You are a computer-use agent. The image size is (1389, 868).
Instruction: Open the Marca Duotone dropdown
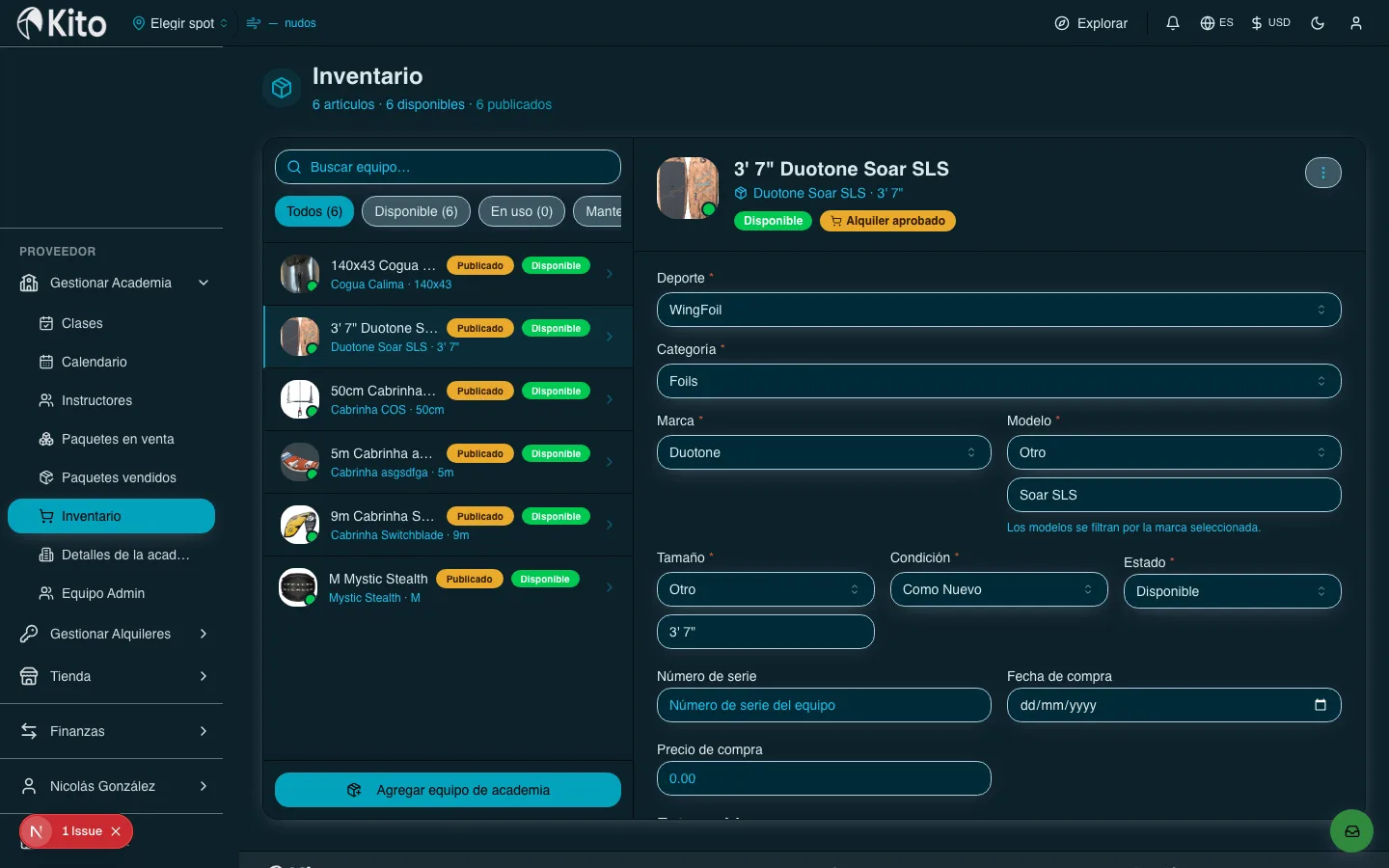coord(824,452)
